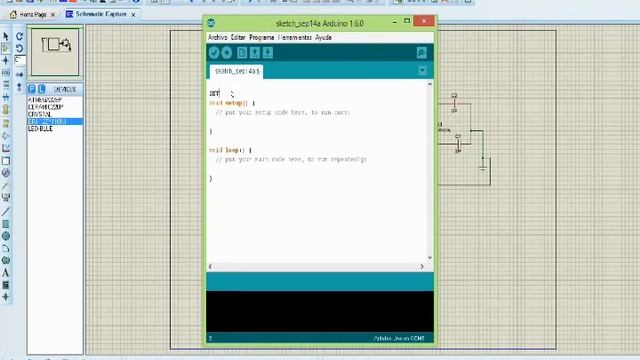Open the Herramientas menu

coord(295,37)
